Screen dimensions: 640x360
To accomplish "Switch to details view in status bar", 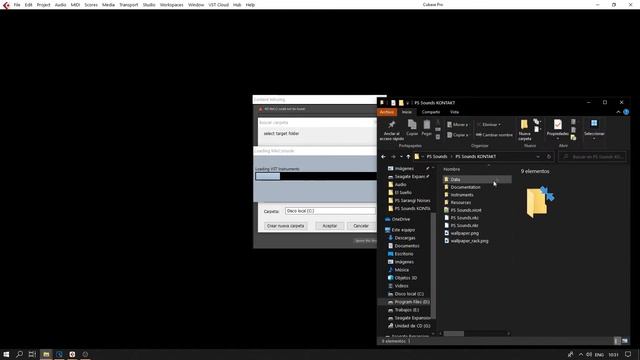I will pyautogui.click(x=618, y=341).
